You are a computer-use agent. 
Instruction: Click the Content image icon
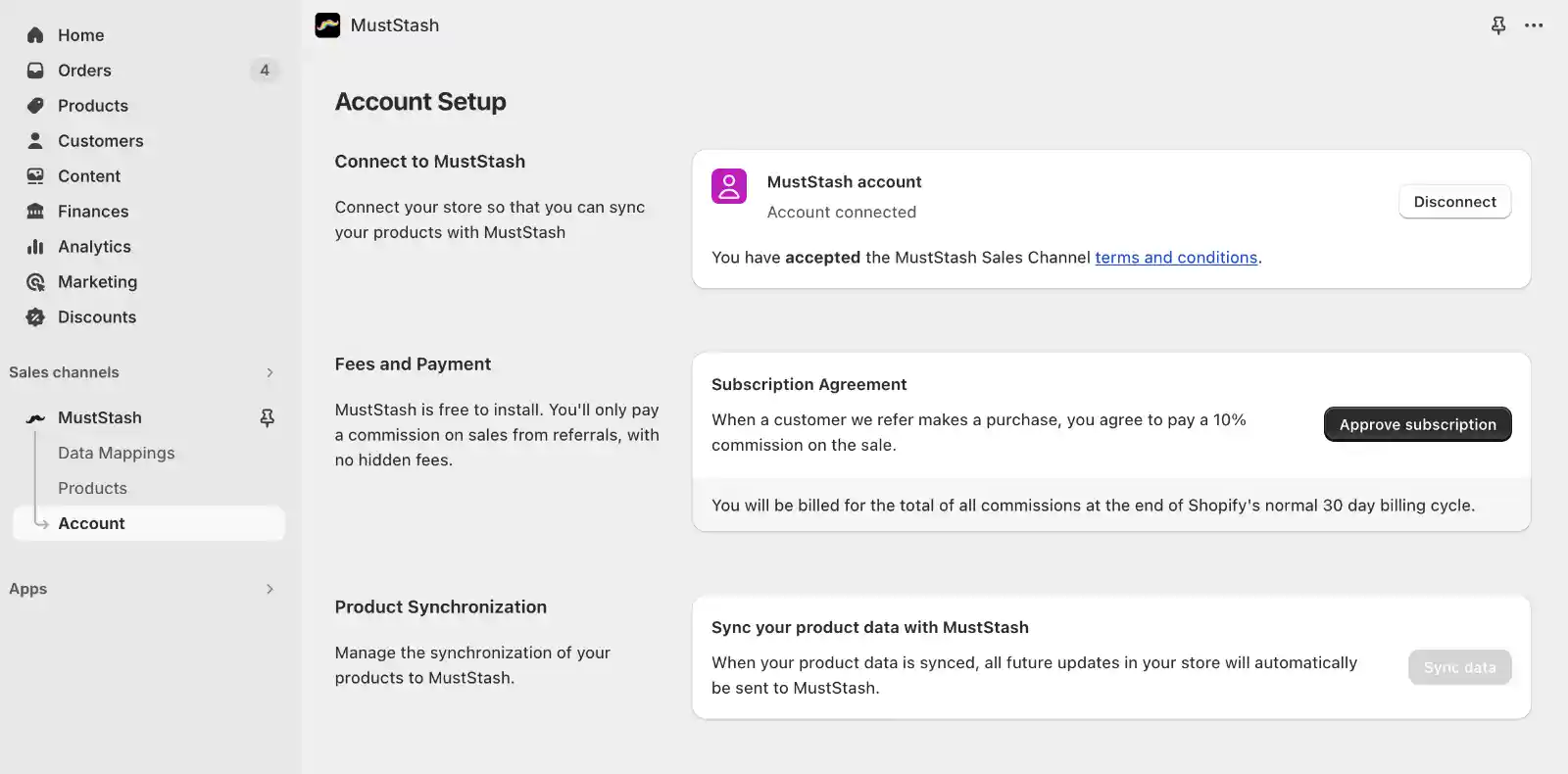point(35,176)
